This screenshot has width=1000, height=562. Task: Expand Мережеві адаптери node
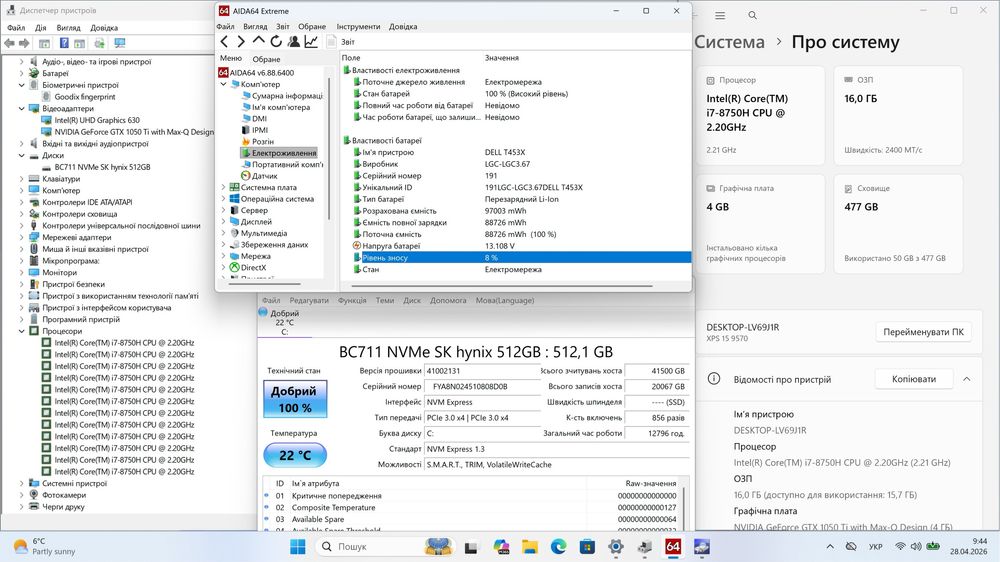(x=22, y=237)
